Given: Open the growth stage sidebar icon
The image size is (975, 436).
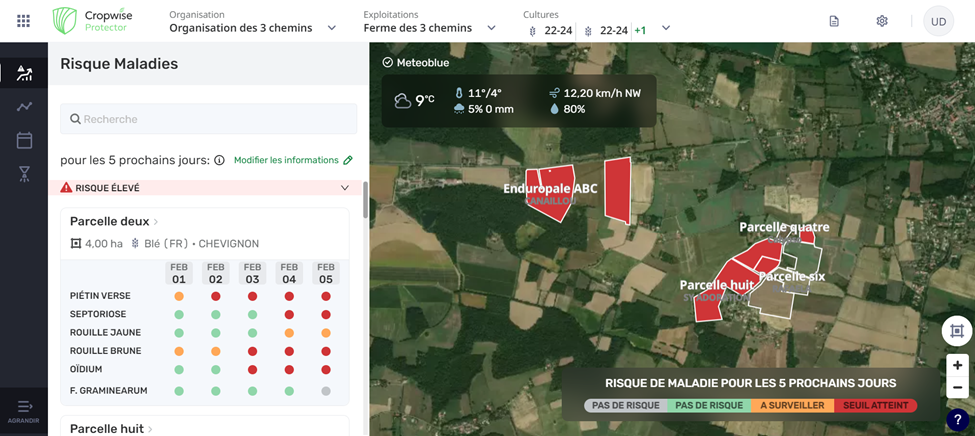Looking at the screenshot, I should [x=24, y=174].
